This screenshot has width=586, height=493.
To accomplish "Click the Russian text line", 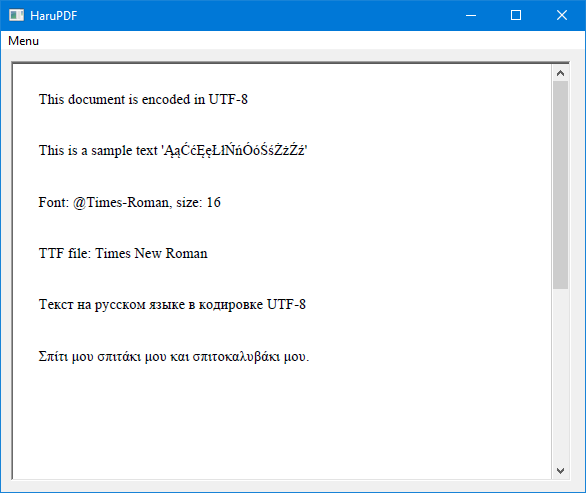I will [x=172, y=305].
